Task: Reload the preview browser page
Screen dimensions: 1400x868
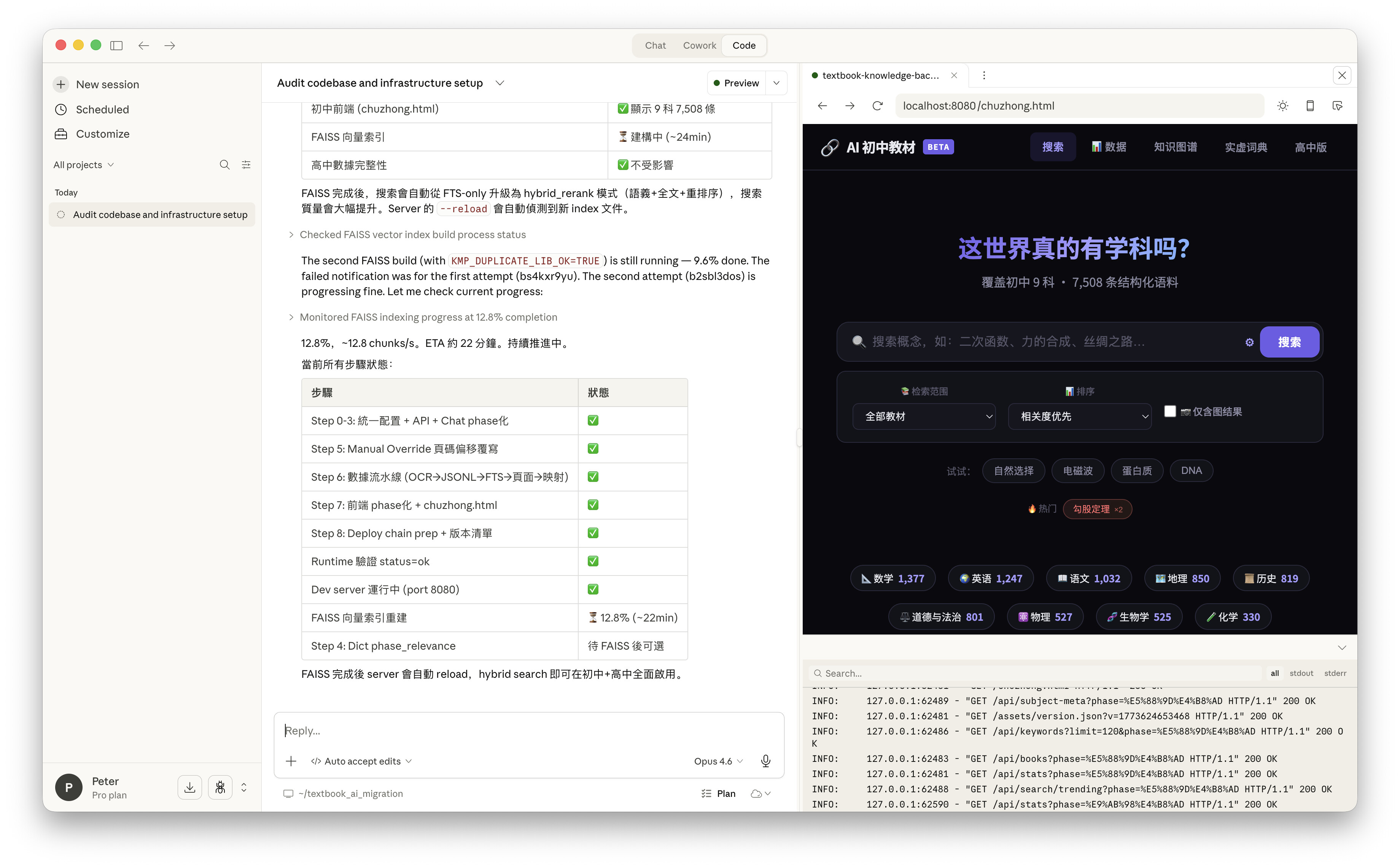Action: click(x=877, y=106)
